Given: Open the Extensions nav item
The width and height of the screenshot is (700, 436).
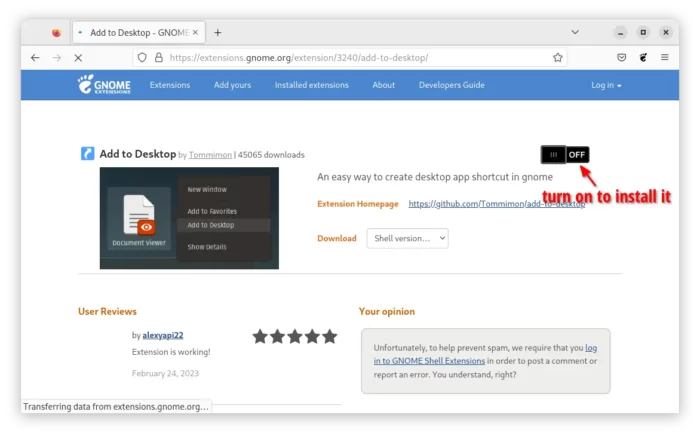Looking at the screenshot, I should coord(170,85).
